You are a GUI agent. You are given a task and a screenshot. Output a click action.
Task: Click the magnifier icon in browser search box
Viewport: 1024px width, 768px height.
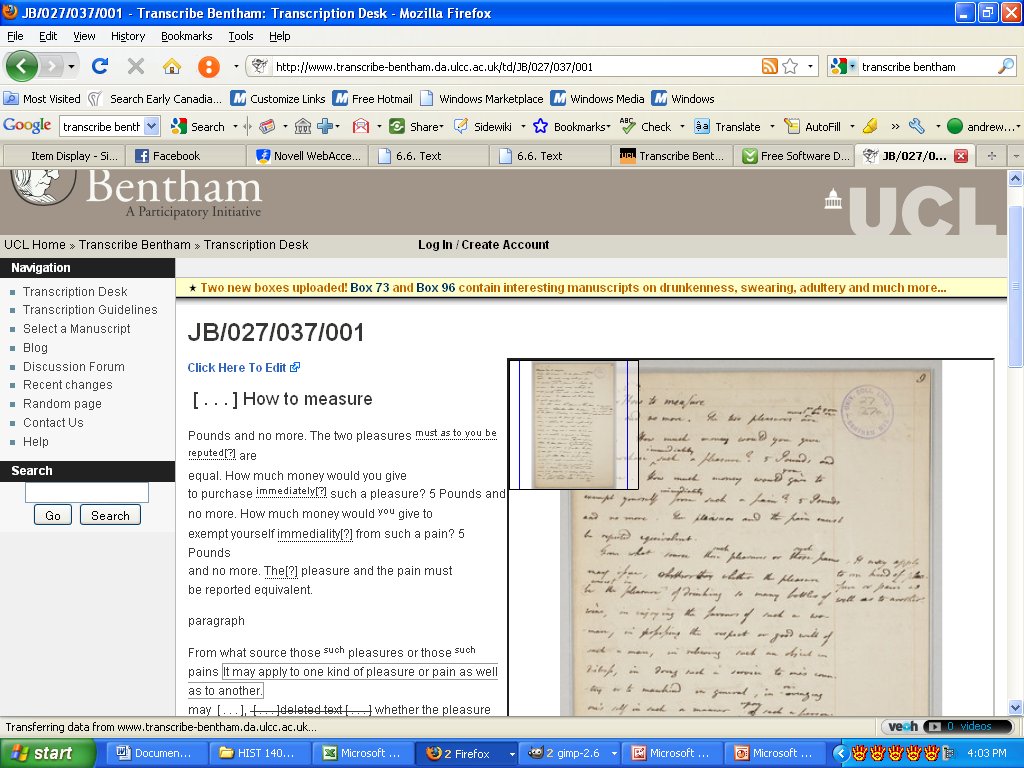click(1005, 66)
